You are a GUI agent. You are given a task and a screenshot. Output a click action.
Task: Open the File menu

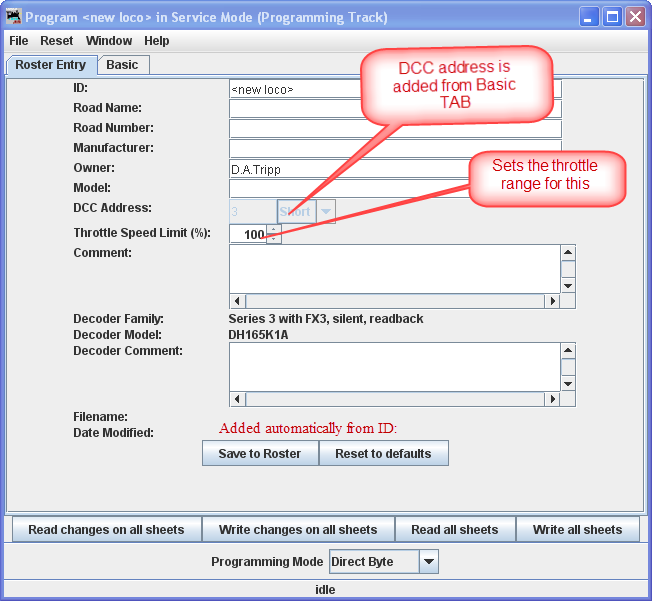click(x=19, y=41)
